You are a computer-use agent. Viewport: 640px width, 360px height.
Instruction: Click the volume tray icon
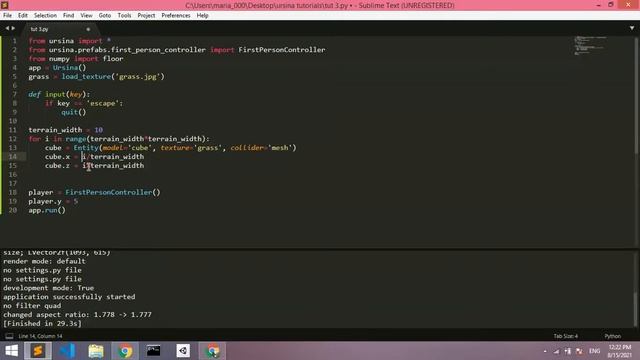click(x=579, y=351)
